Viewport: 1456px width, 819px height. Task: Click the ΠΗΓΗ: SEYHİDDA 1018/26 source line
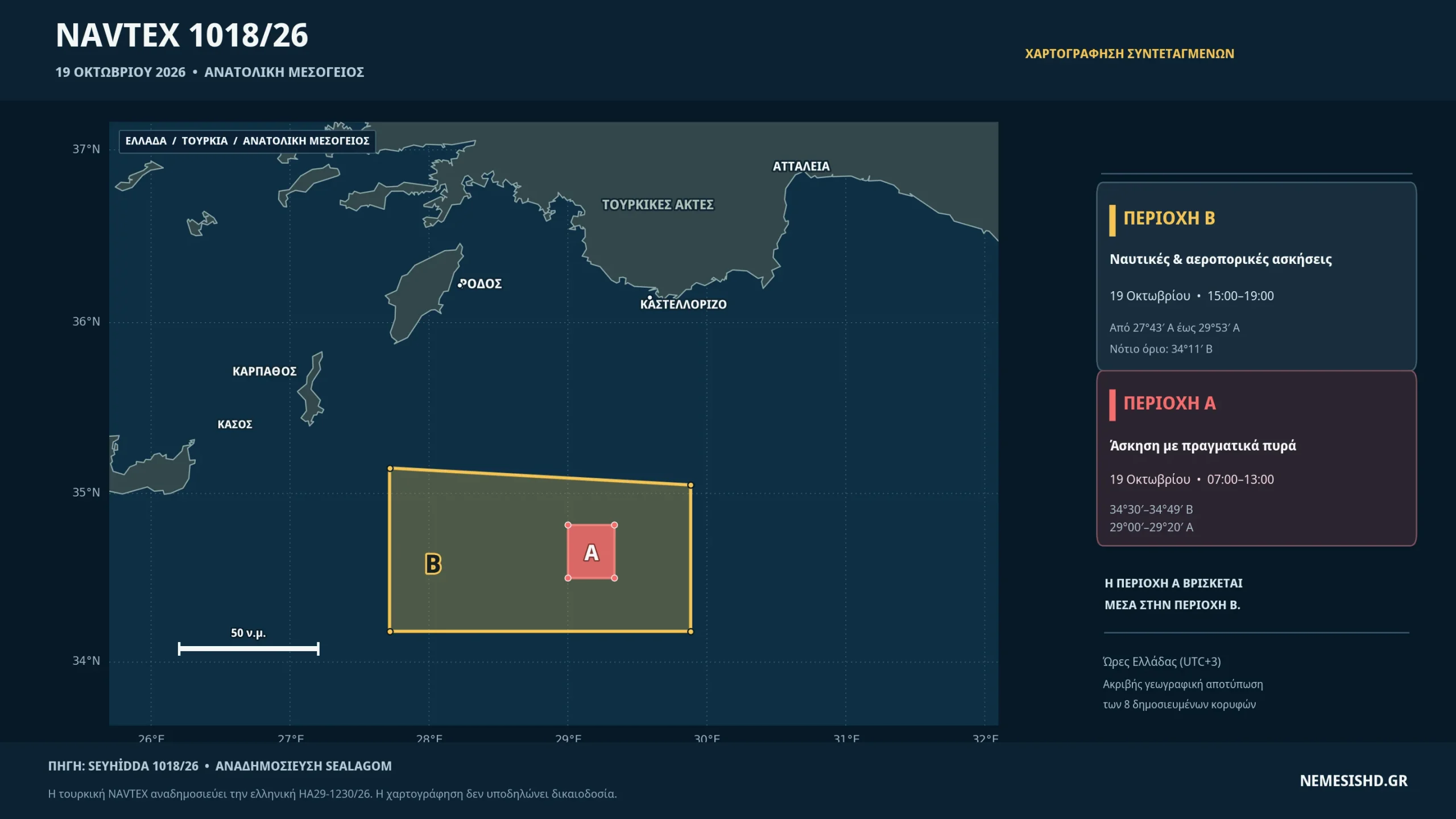123,766
